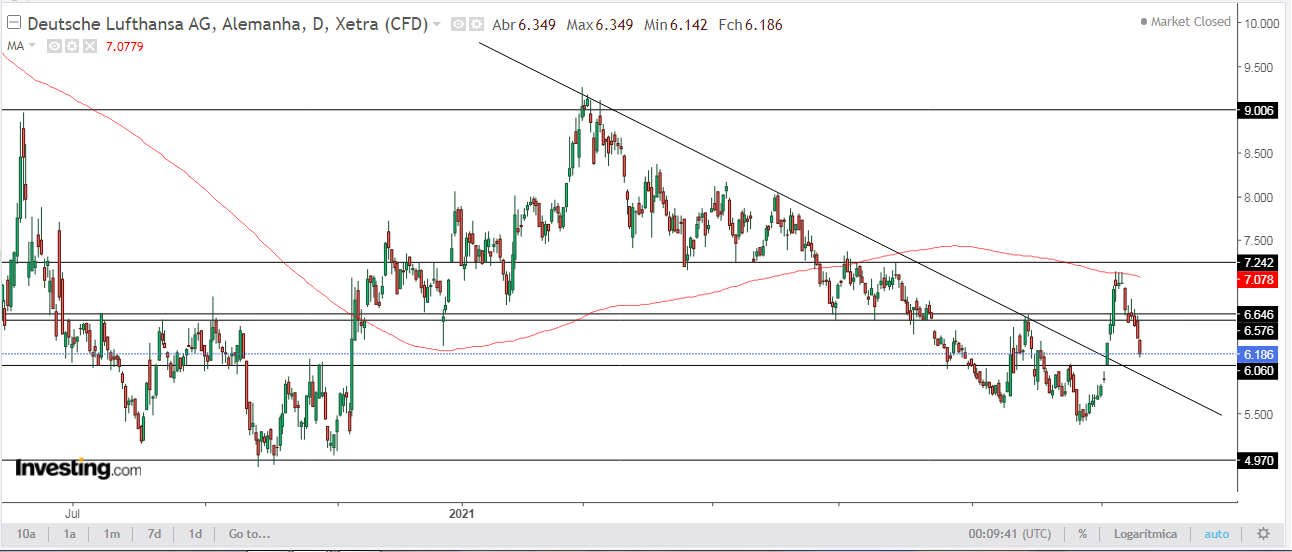
Task: Click the Market Closed status indicator
Action: pos(1186,21)
